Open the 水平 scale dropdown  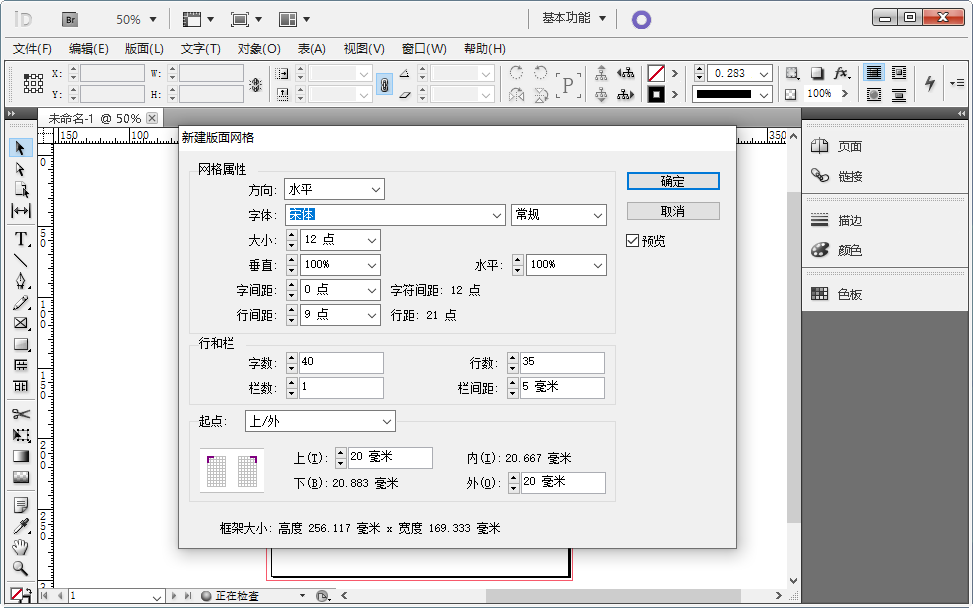coord(598,265)
